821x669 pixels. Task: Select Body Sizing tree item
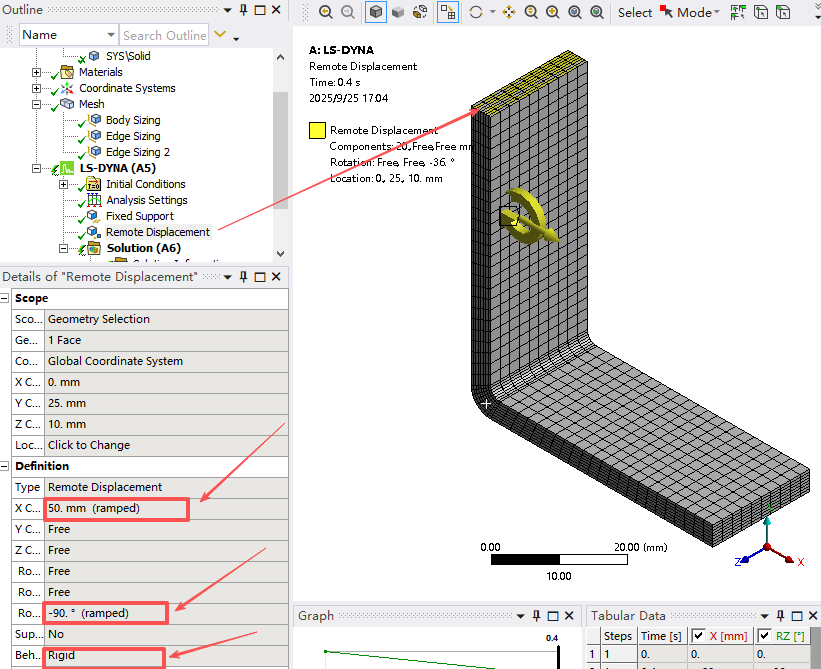[133, 120]
